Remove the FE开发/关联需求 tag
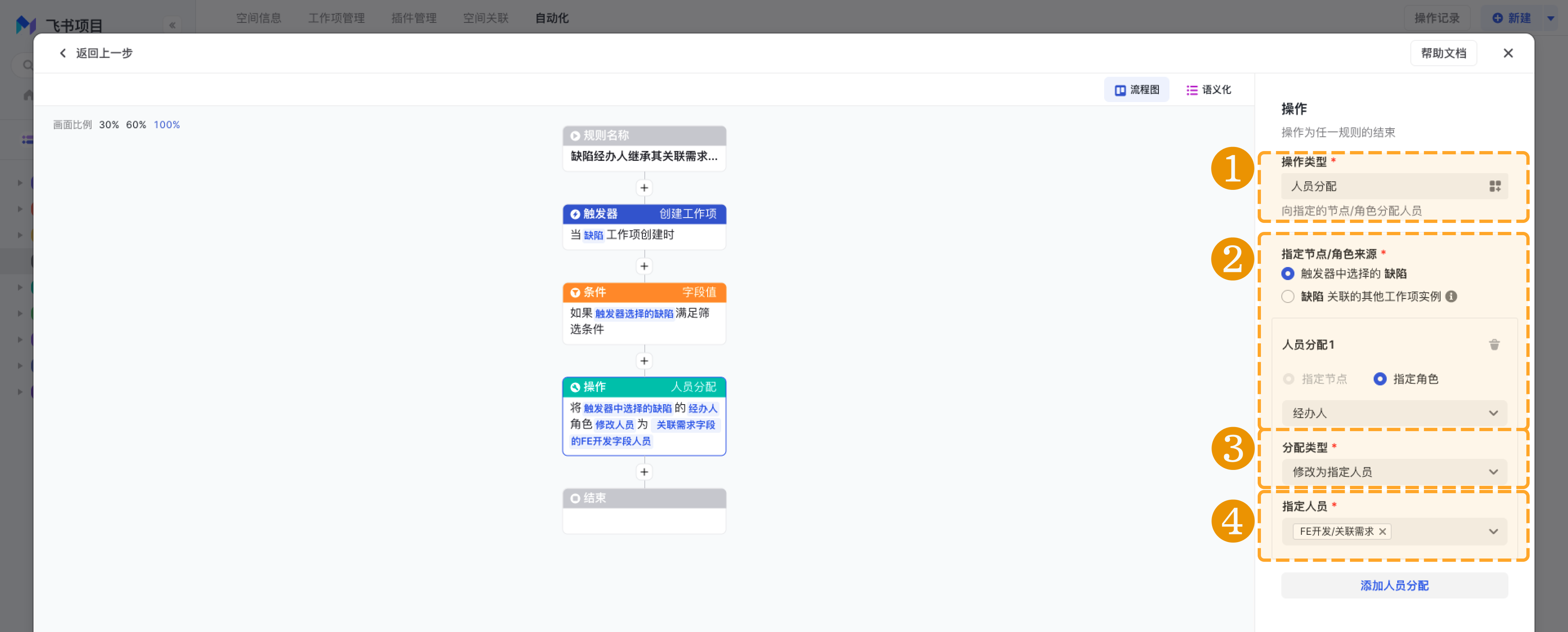Viewport: 1568px width, 632px height. [x=1382, y=532]
